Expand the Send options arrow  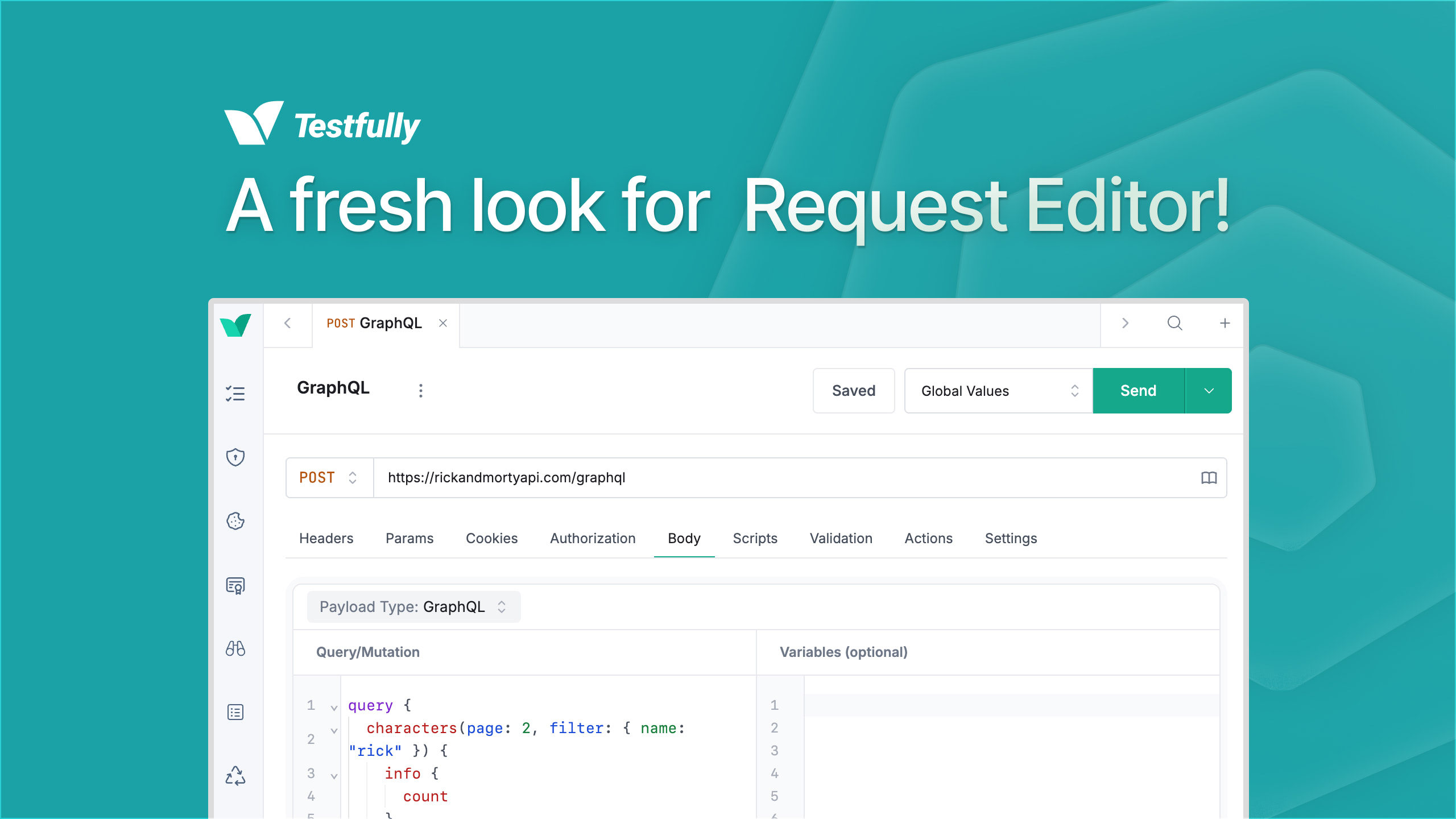1209,391
